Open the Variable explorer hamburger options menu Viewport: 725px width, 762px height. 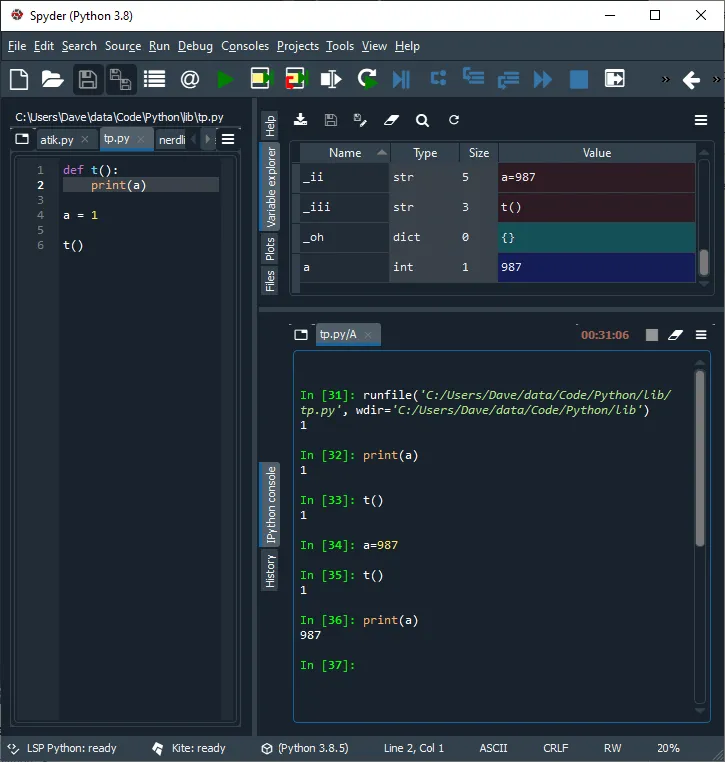click(701, 120)
